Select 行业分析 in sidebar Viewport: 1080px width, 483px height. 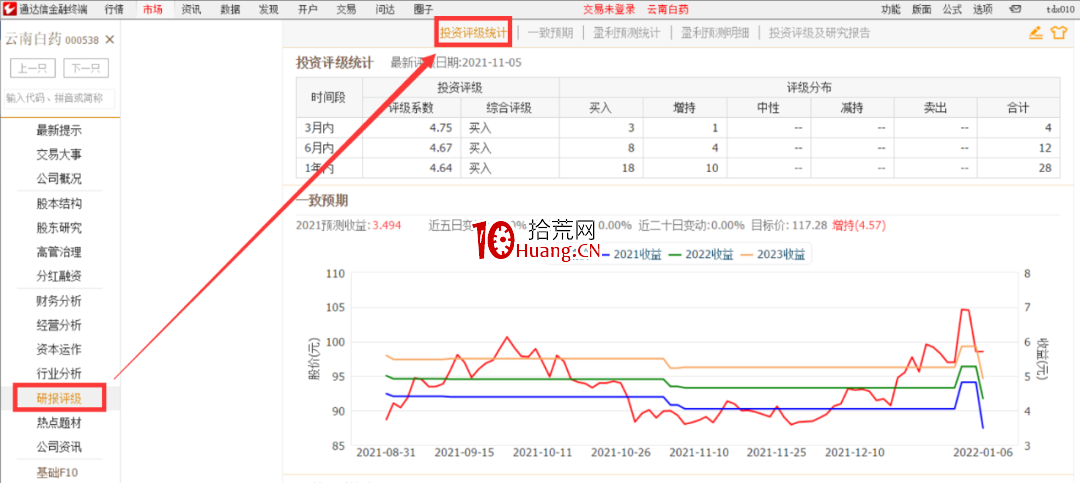(59, 373)
